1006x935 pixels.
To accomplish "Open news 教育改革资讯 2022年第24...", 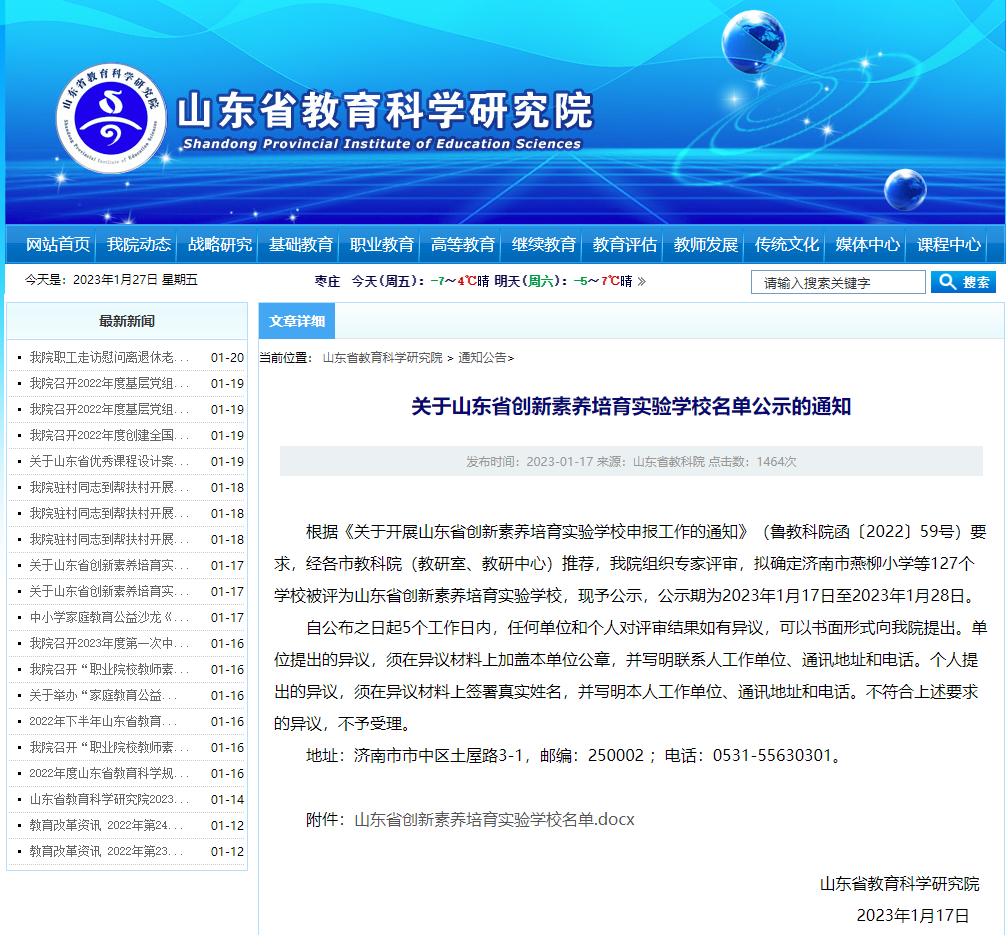I will pyautogui.click(x=106, y=825).
